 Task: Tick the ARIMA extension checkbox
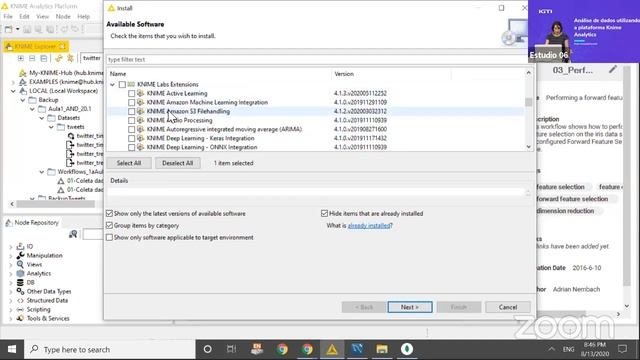click(x=131, y=129)
